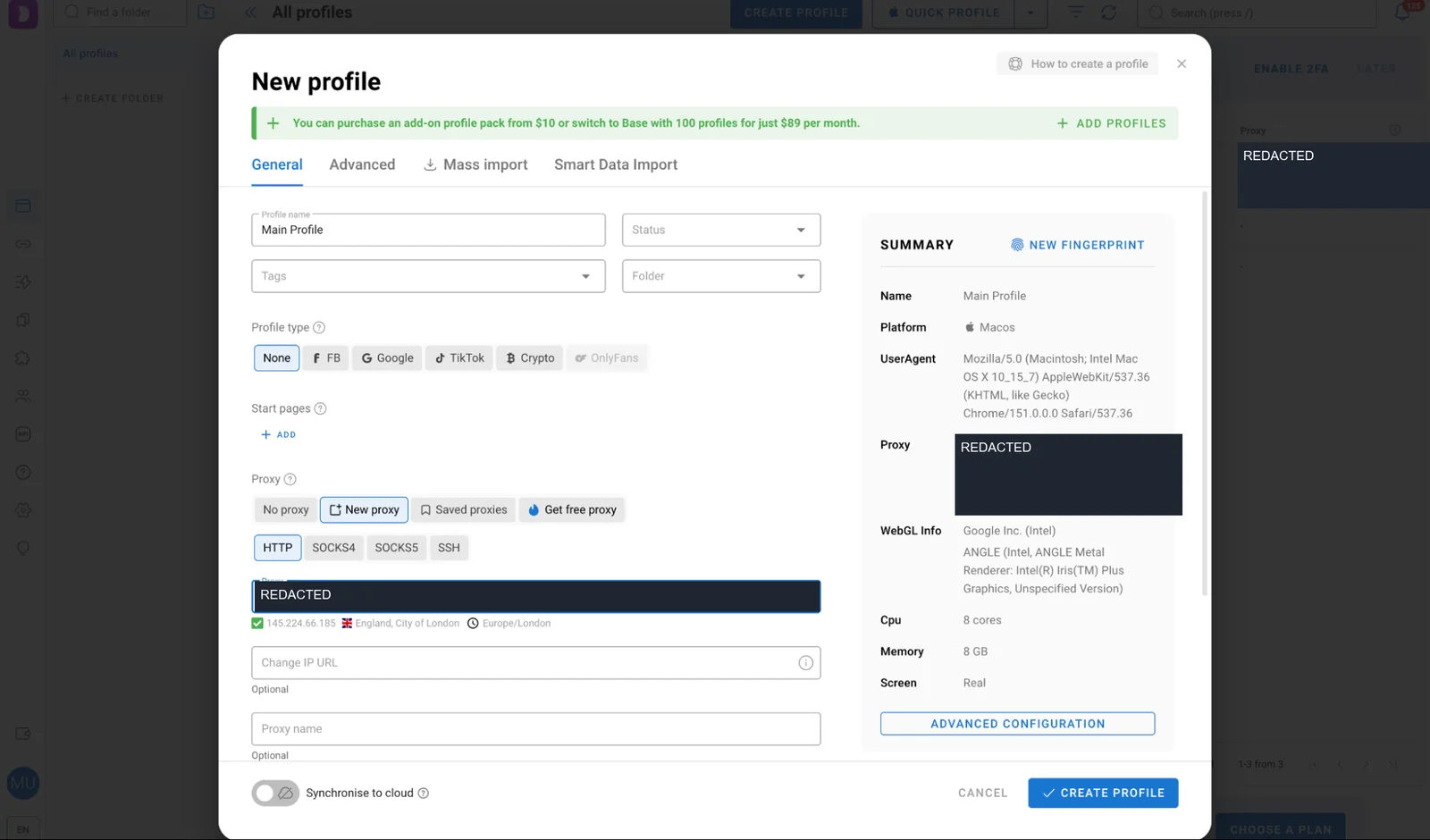The height and width of the screenshot is (840, 1430).
Task: Open the Status dropdown
Action: coord(721,231)
